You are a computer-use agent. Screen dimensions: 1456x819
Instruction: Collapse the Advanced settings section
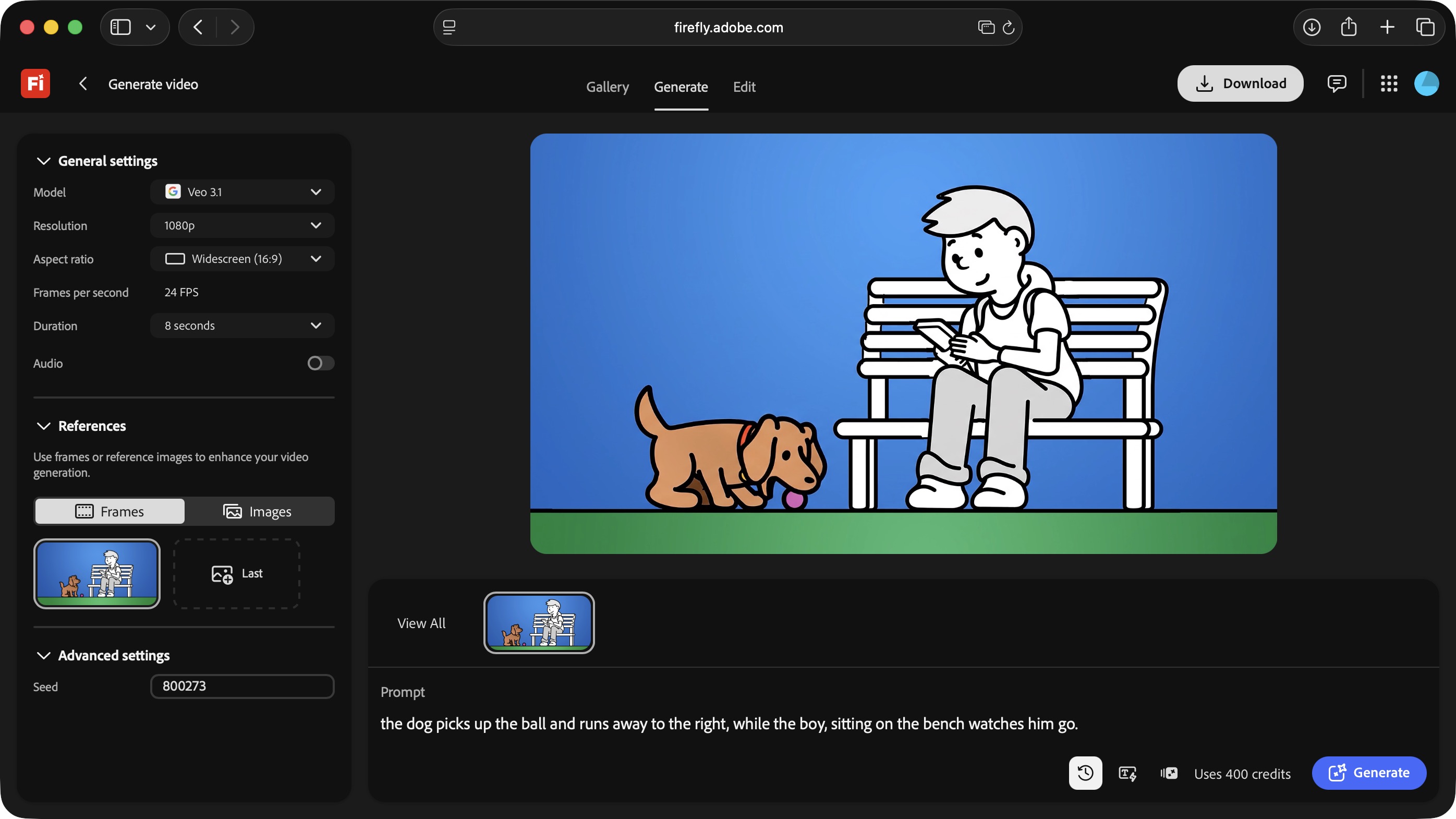tap(43, 655)
